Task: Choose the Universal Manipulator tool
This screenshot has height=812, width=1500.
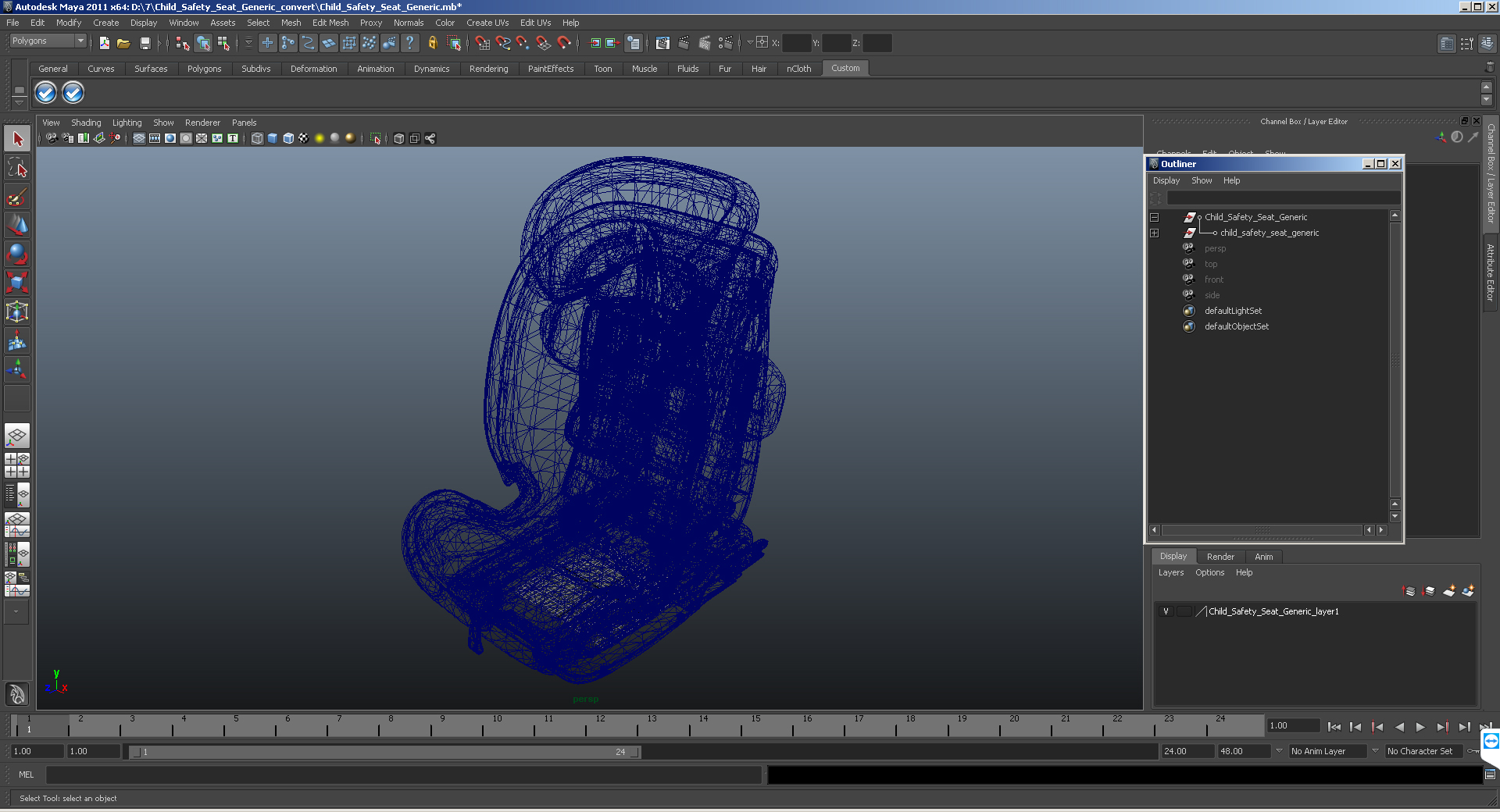Action: (x=17, y=312)
